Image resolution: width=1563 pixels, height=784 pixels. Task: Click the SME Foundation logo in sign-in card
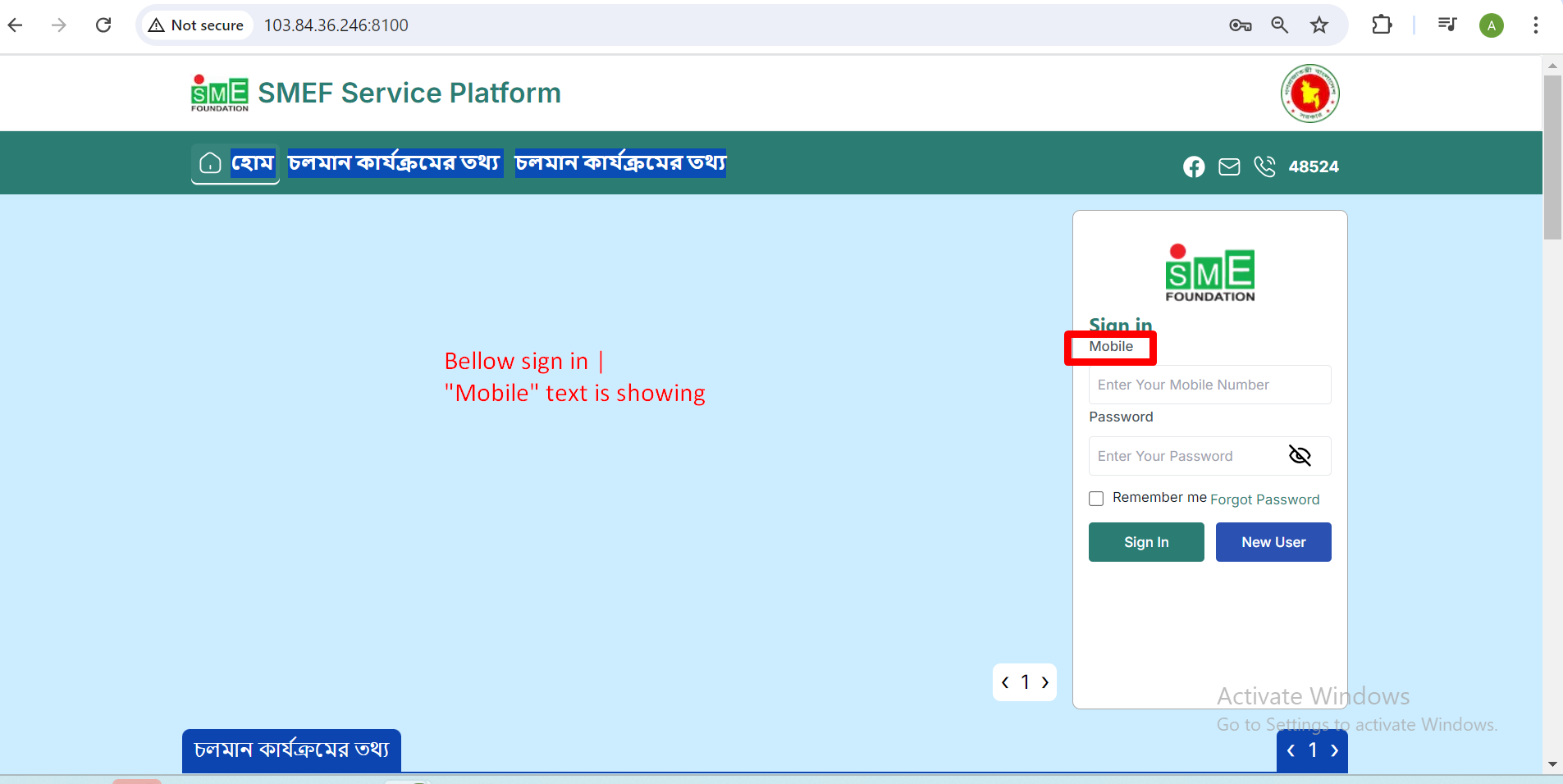click(x=1210, y=274)
